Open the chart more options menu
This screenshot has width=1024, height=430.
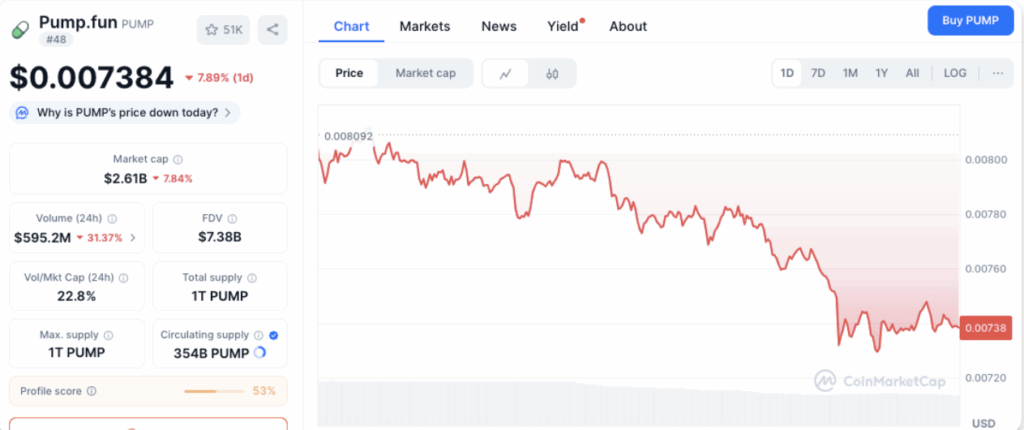point(998,73)
